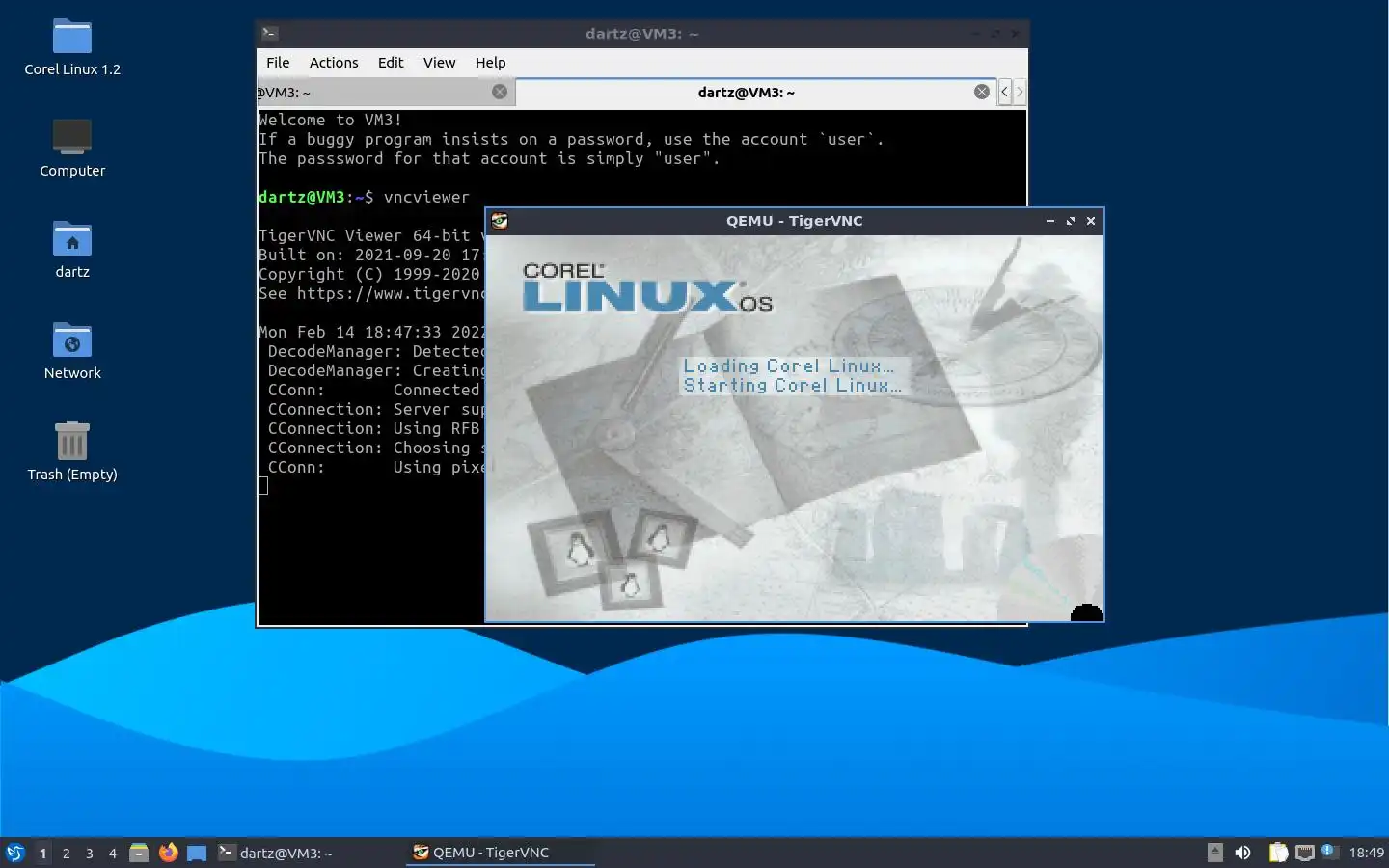The height and width of the screenshot is (868, 1389).
Task: Open the terminal File menu
Action: coord(278,63)
